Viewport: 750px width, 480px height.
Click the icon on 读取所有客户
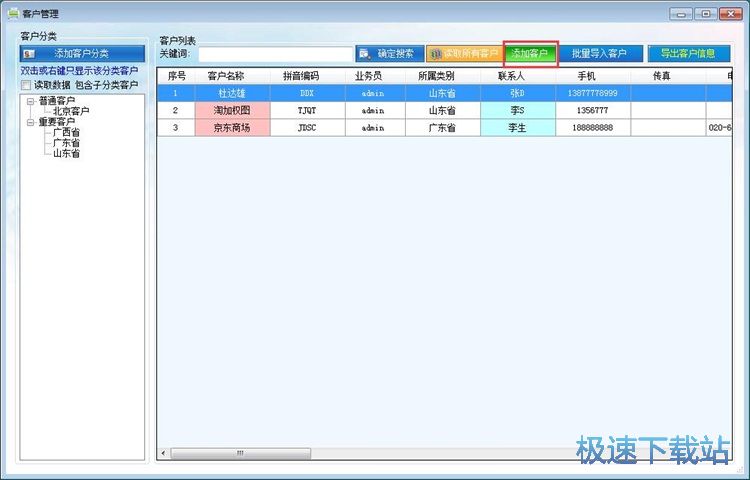(435, 54)
